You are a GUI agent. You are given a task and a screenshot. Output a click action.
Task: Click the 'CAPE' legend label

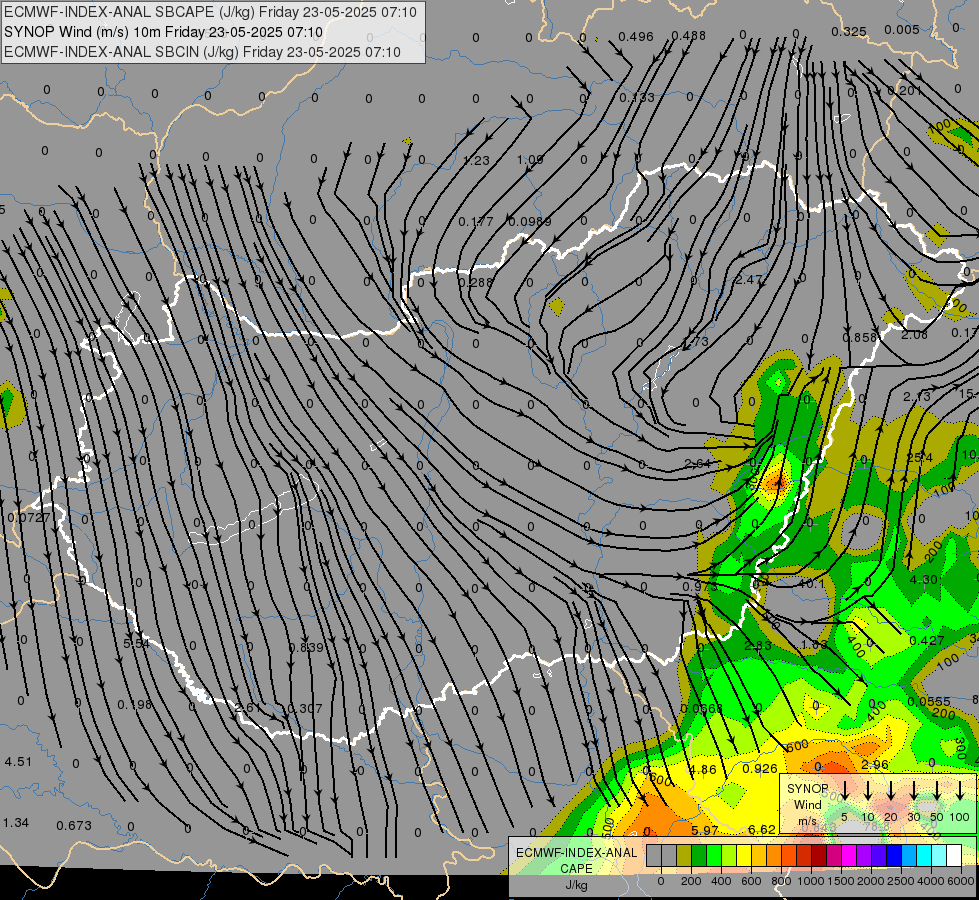click(x=576, y=869)
